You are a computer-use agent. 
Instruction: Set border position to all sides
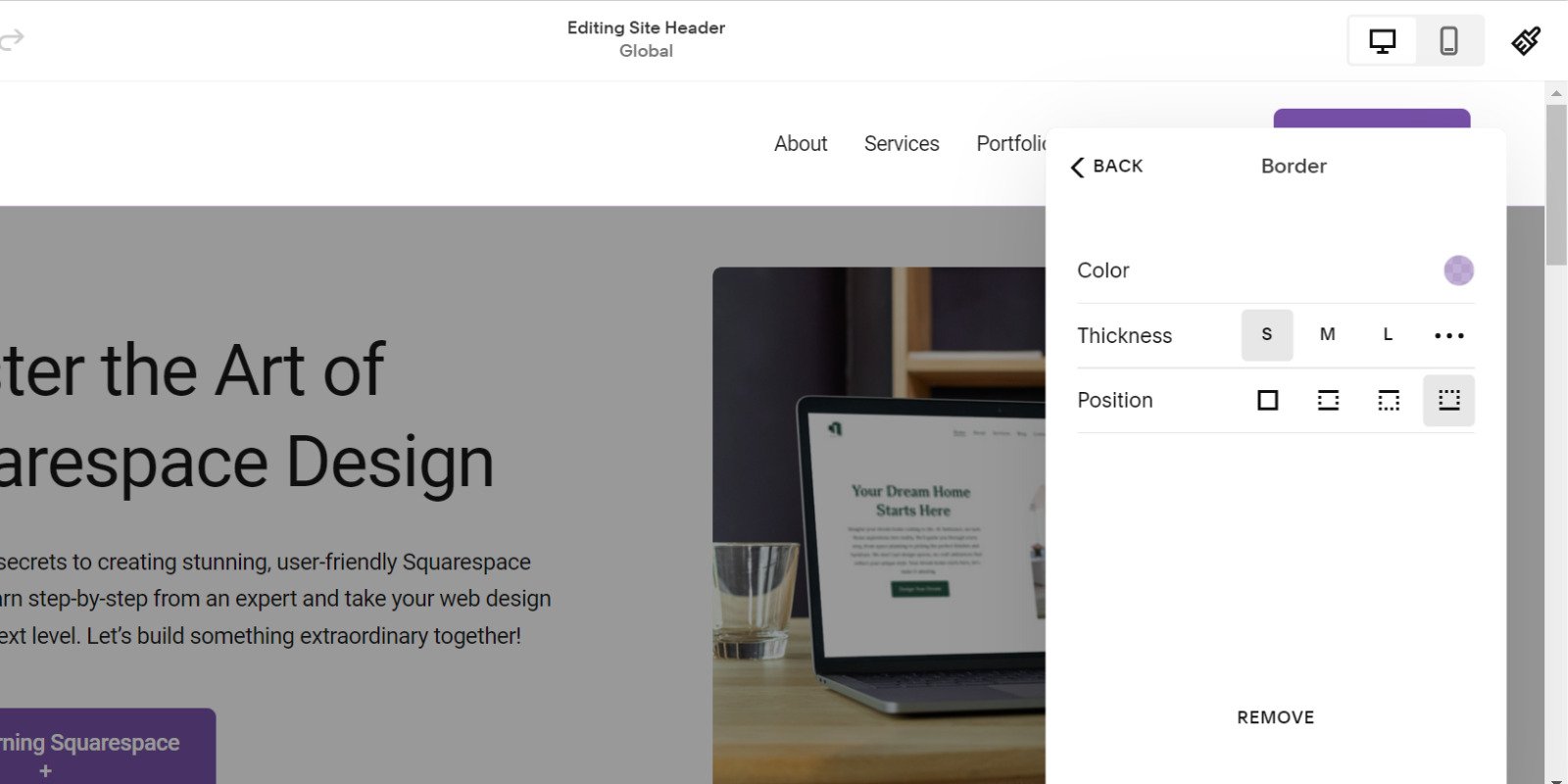pos(1267,400)
